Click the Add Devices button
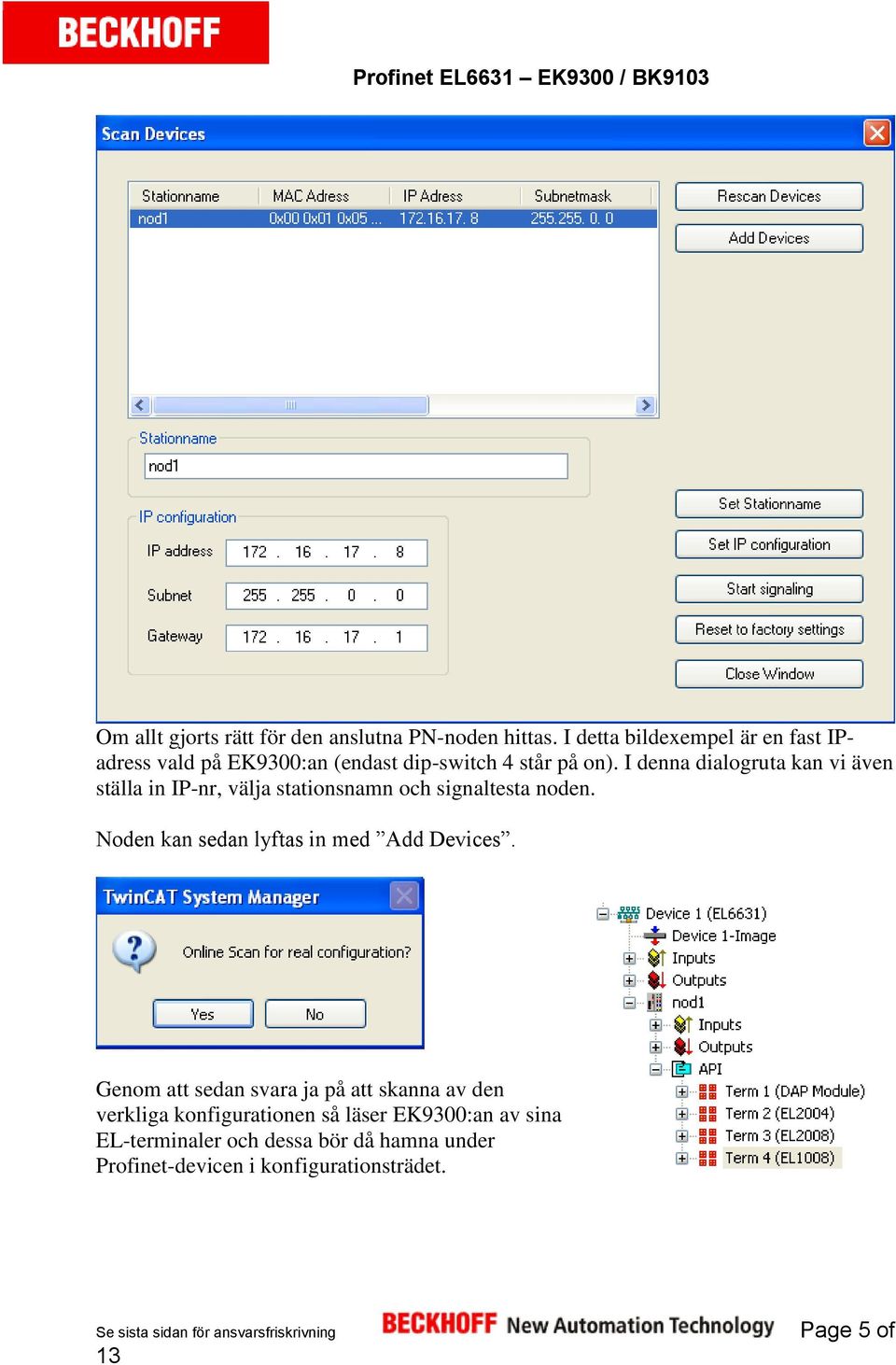The height and width of the screenshot is (1365, 896). (x=769, y=238)
